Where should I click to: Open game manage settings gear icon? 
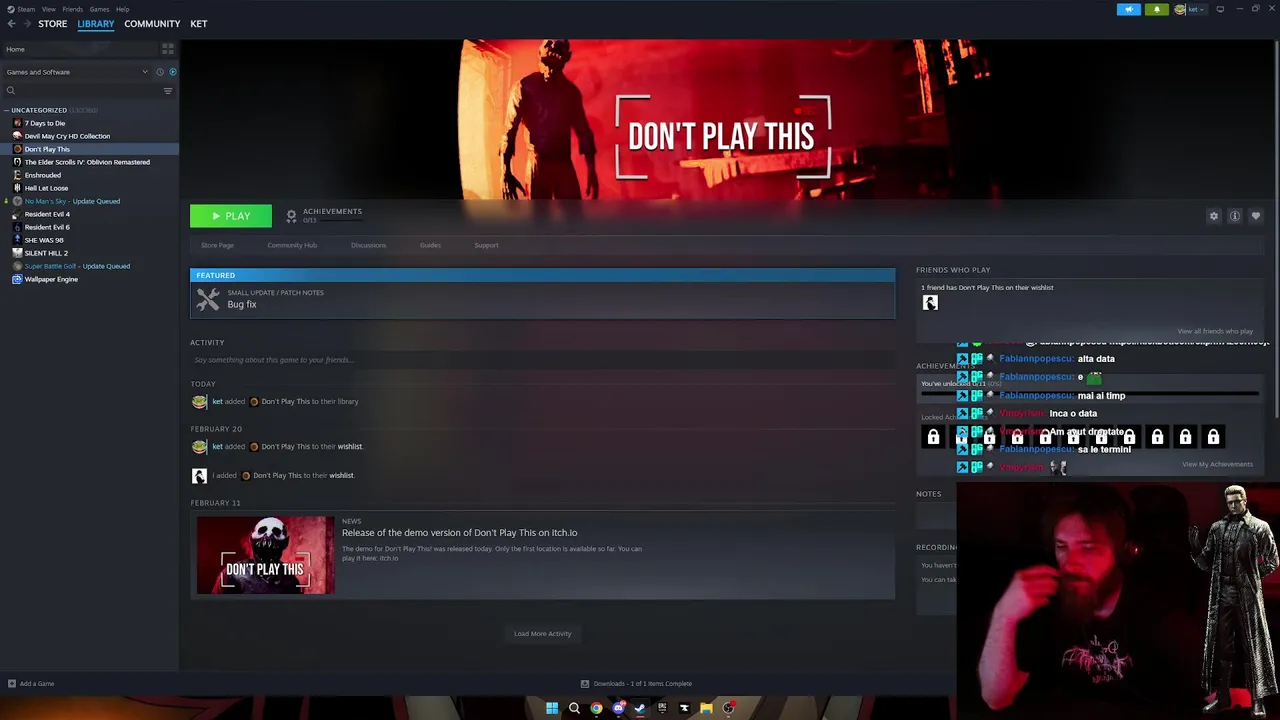(x=1214, y=216)
